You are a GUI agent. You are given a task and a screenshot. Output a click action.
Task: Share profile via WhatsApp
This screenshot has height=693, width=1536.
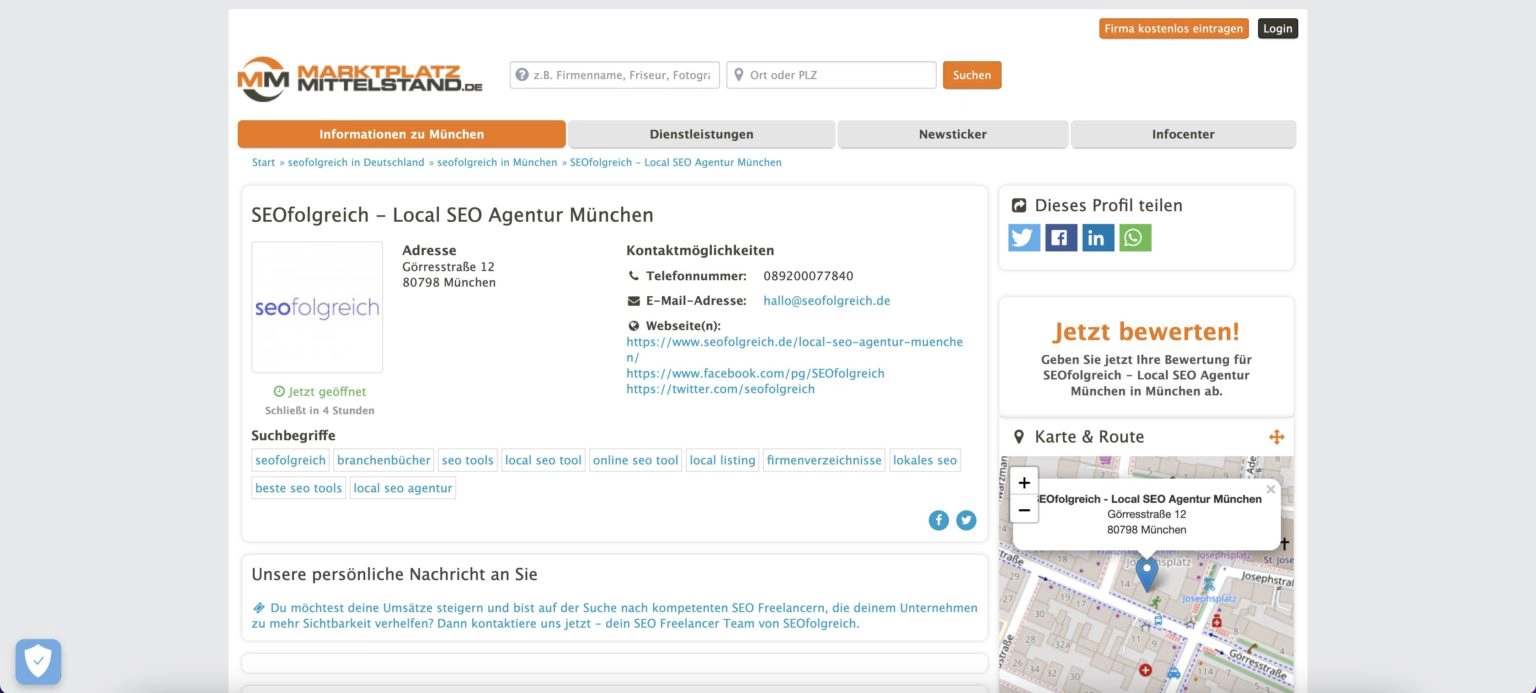(1135, 237)
